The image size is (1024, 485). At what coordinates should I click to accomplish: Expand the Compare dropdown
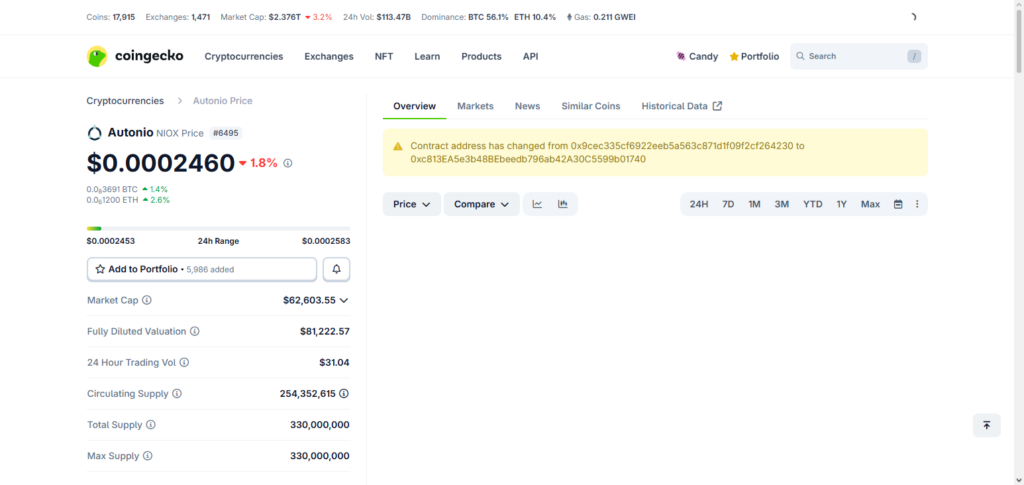pos(481,204)
